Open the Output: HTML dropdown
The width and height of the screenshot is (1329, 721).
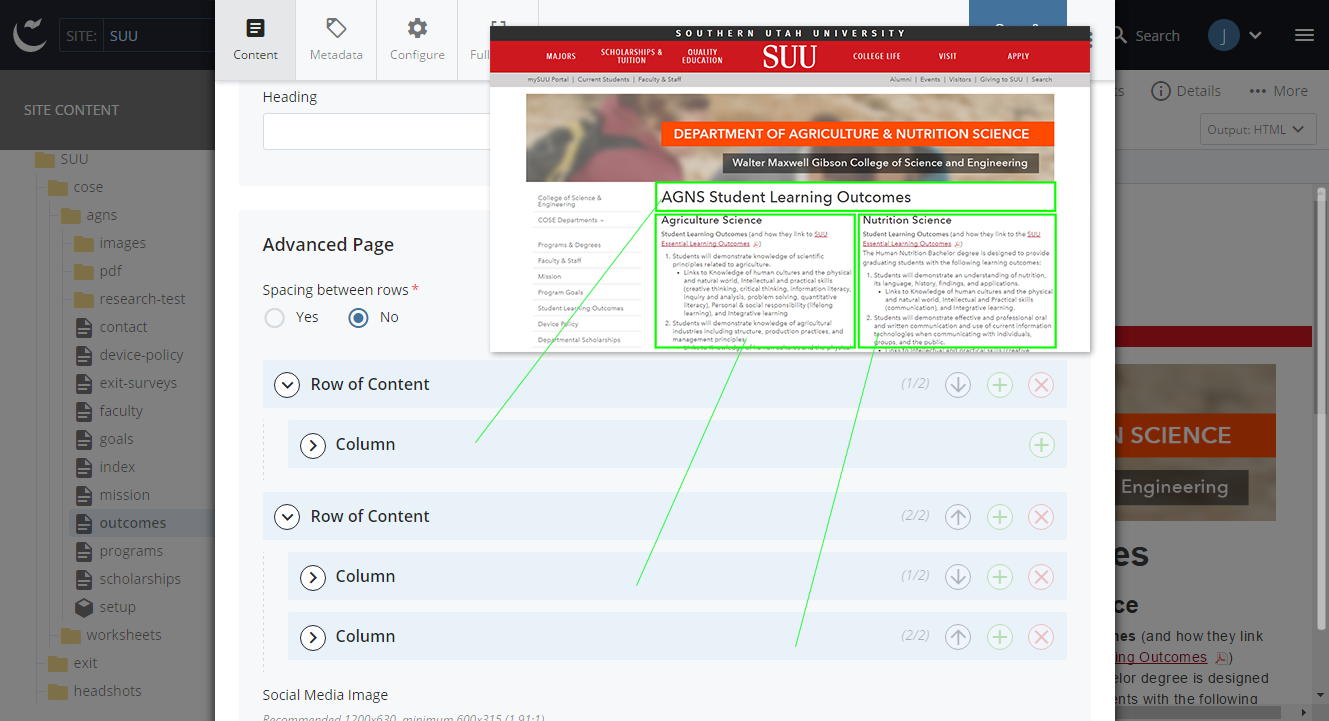[x=1257, y=129]
